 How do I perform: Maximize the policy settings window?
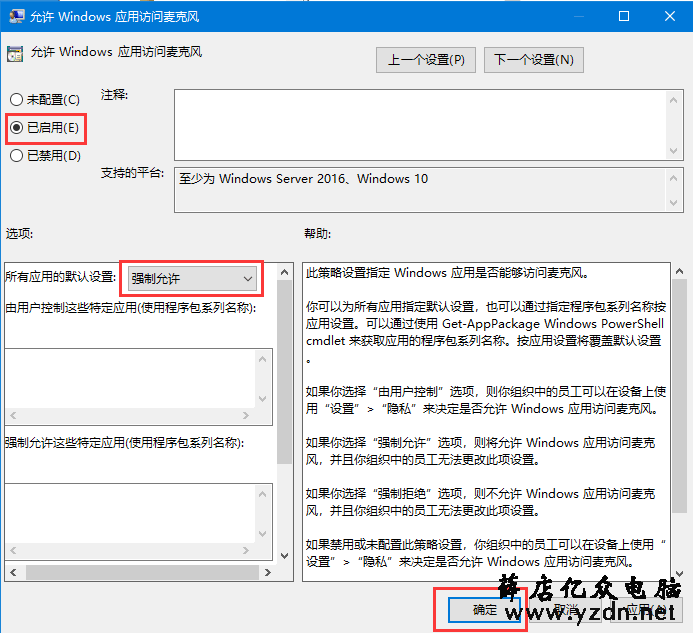coord(624,16)
